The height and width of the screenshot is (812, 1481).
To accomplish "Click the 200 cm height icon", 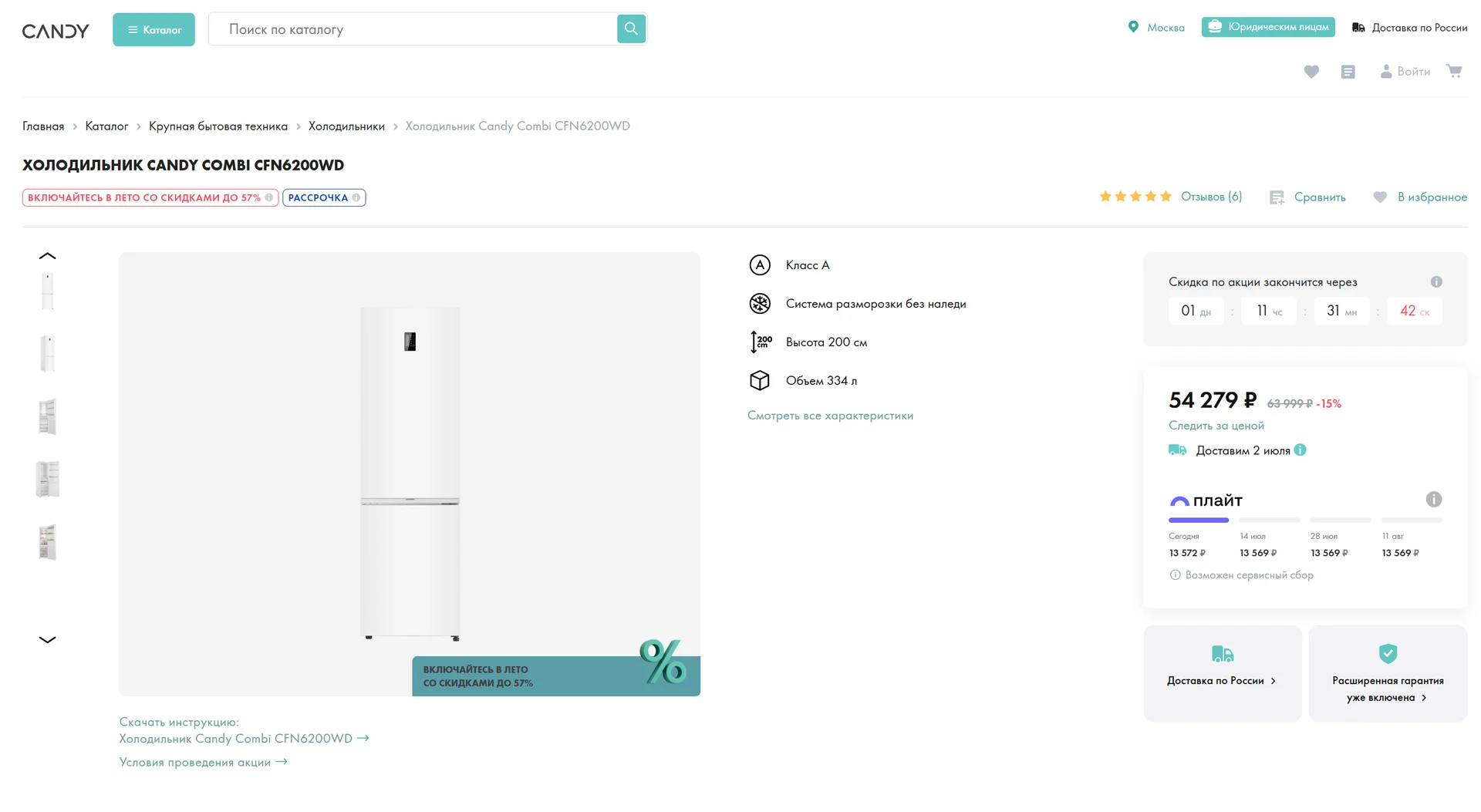I will click(x=761, y=342).
